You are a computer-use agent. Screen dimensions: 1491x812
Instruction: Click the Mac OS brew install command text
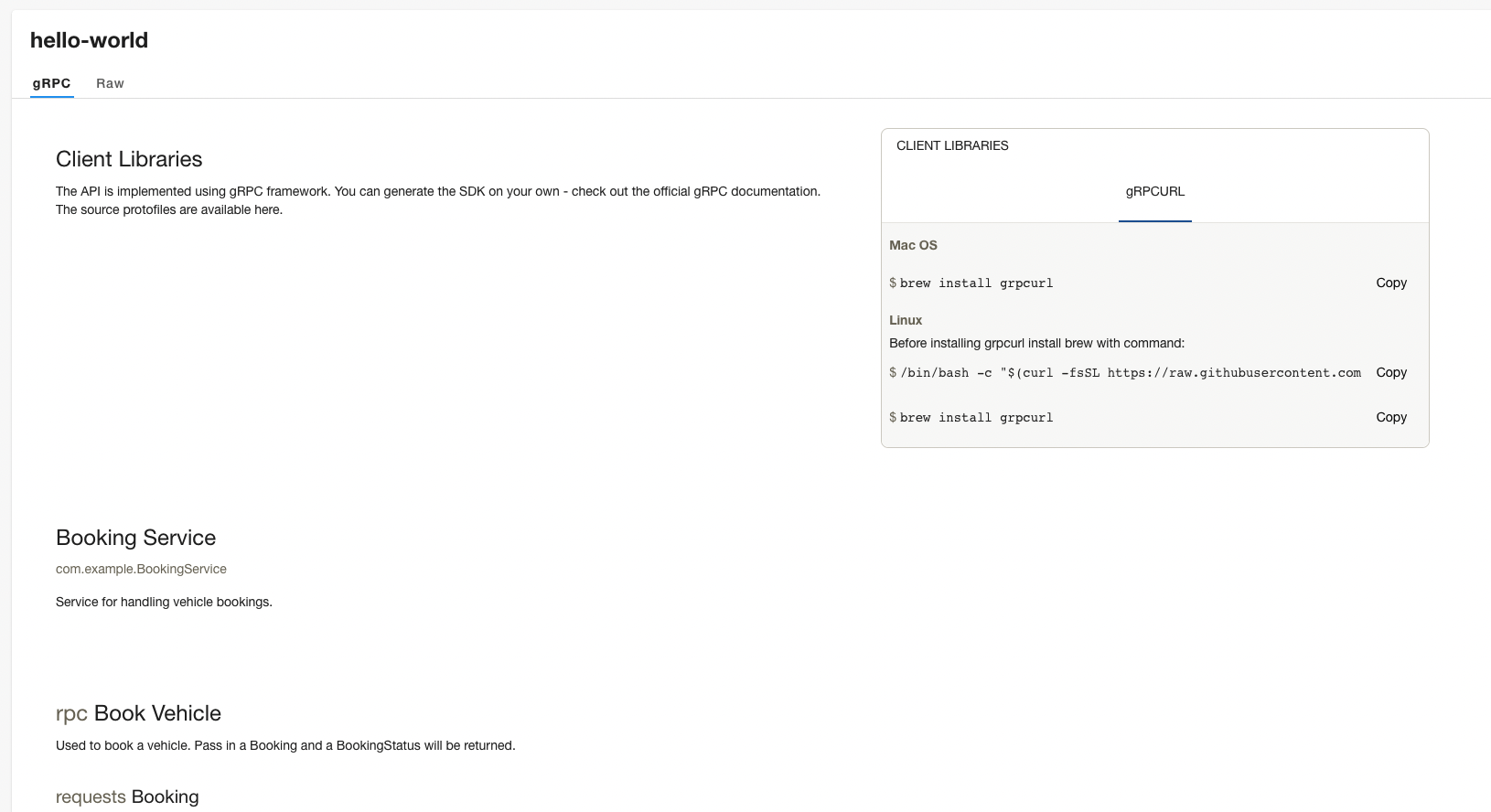pyautogui.click(x=976, y=283)
